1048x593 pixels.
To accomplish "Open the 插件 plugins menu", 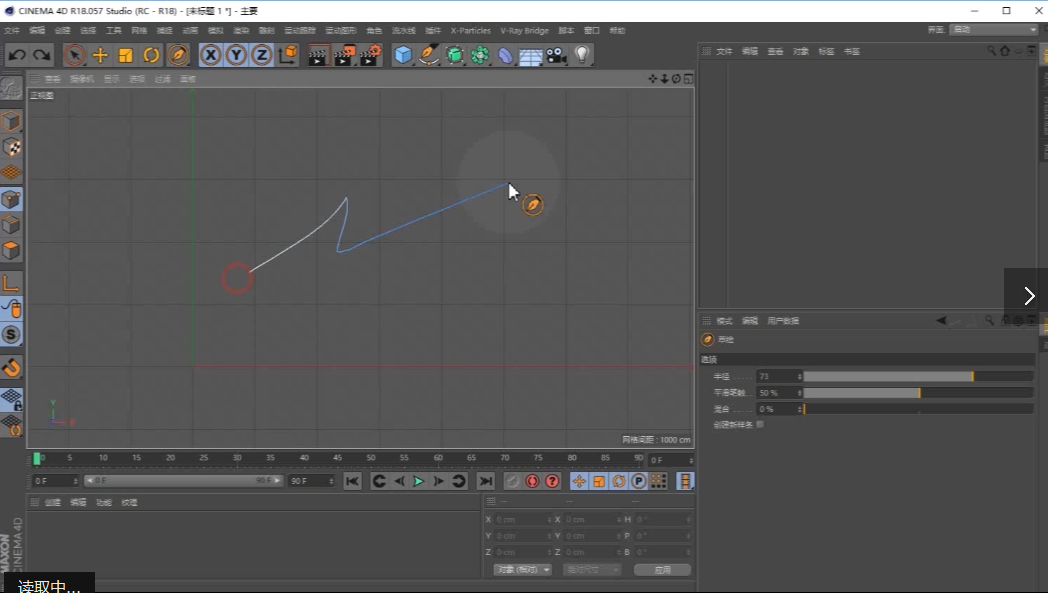I will pos(433,31).
